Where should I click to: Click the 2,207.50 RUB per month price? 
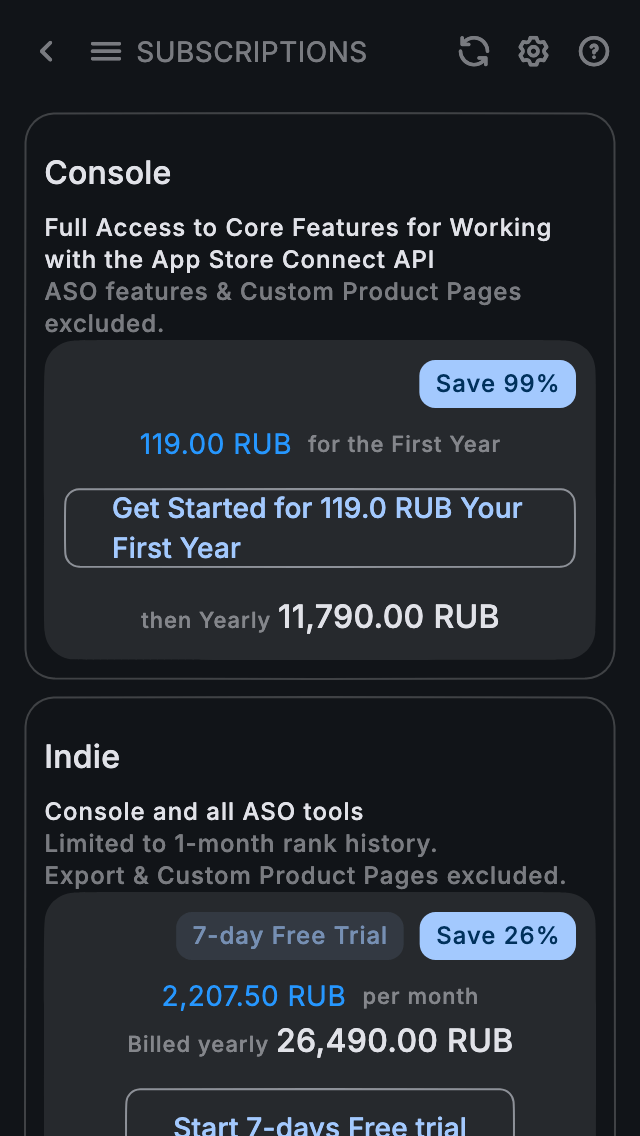[254, 996]
